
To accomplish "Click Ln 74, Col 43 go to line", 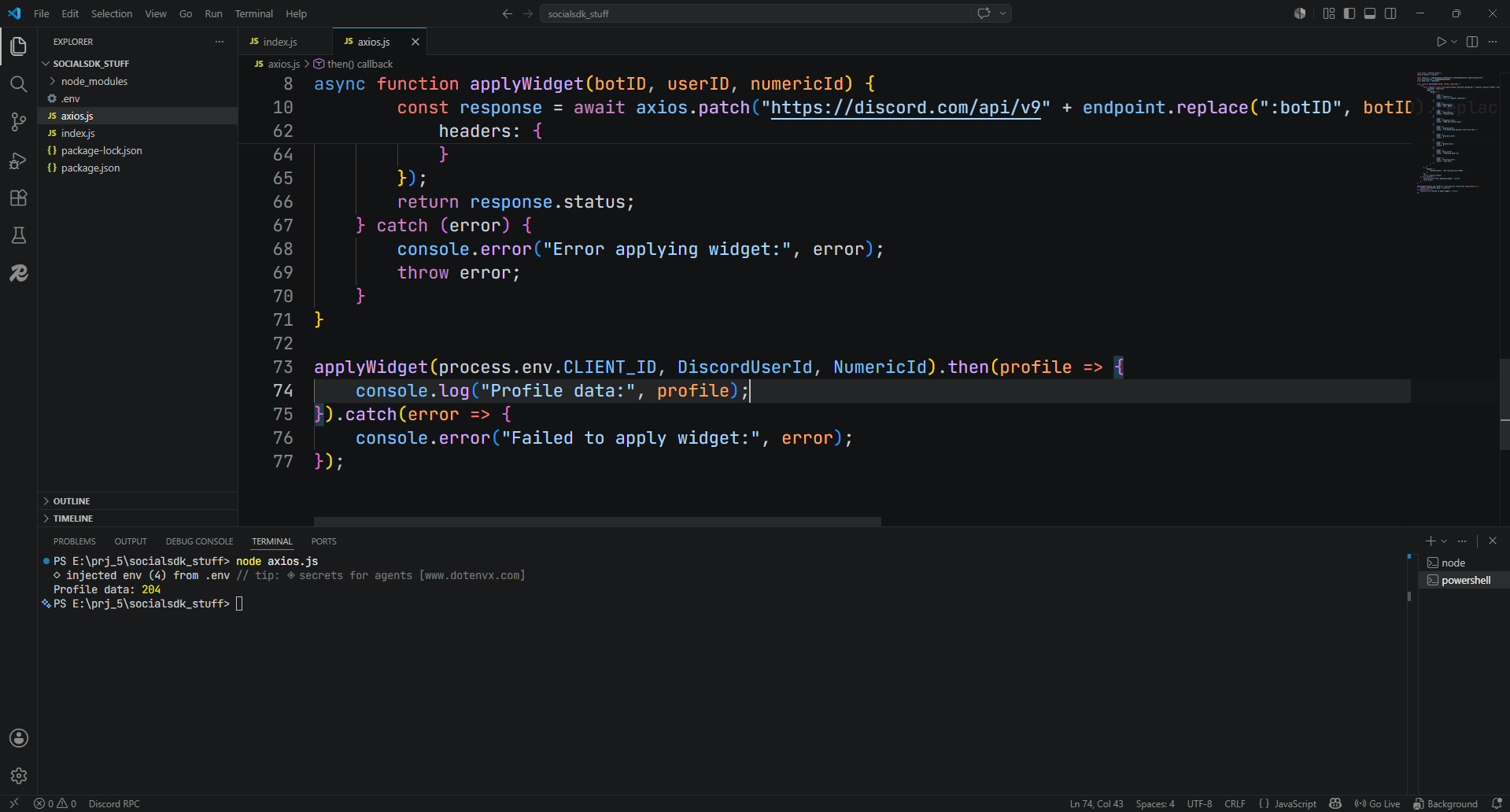I will coord(1096,803).
